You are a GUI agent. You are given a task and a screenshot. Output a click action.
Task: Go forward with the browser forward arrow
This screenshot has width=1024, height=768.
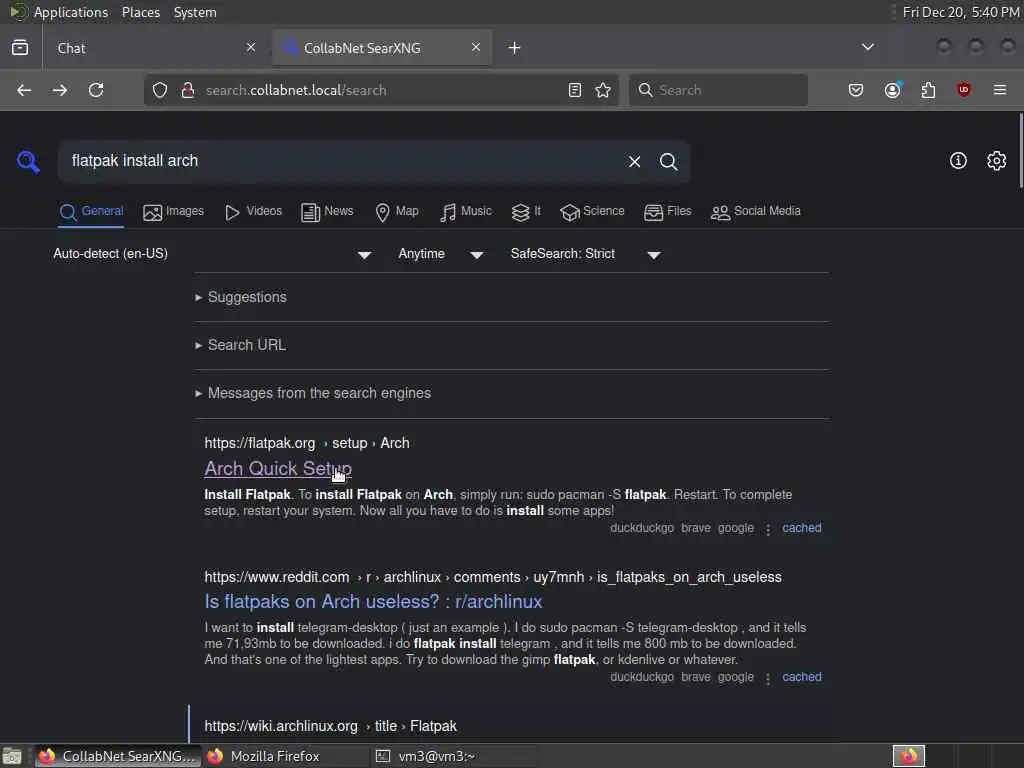60,90
